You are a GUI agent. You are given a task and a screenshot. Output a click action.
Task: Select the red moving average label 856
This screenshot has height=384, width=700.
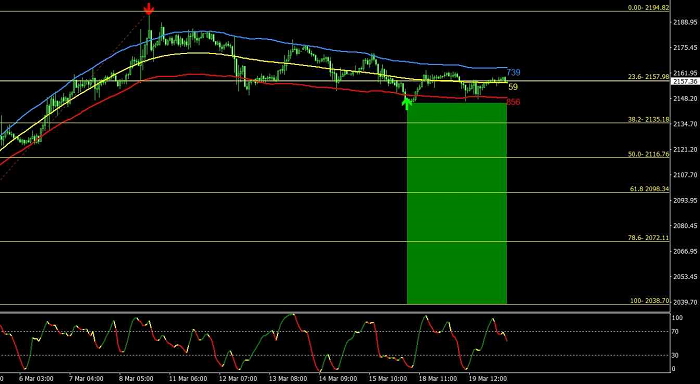pyautogui.click(x=513, y=102)
